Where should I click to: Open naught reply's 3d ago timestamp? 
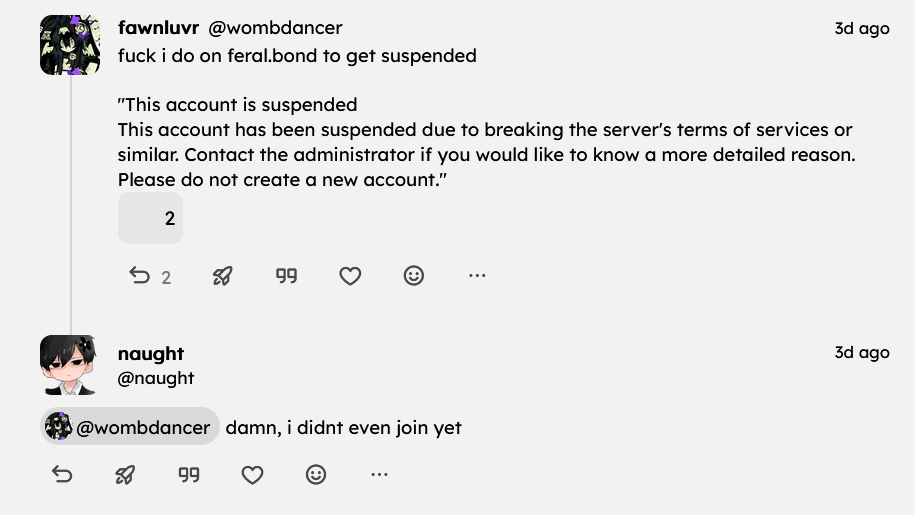click(862, 352)
